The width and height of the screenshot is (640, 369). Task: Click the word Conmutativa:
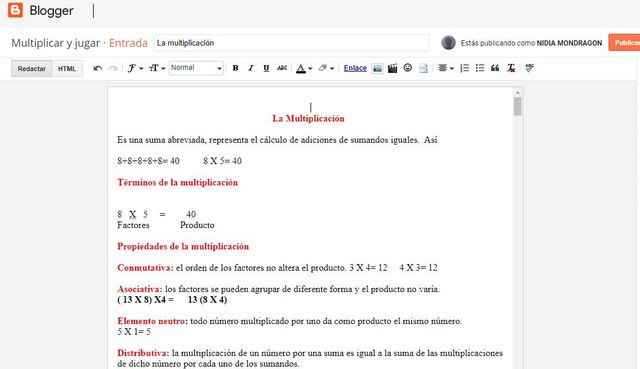(145, 268)
